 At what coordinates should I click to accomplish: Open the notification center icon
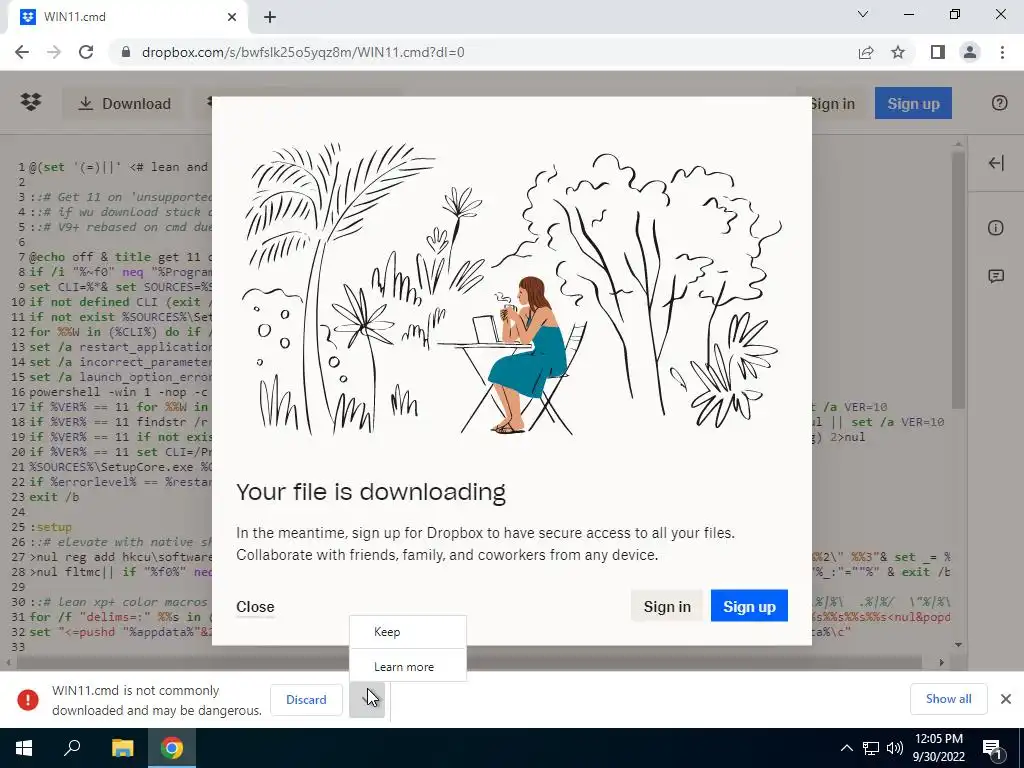point(993,749)
